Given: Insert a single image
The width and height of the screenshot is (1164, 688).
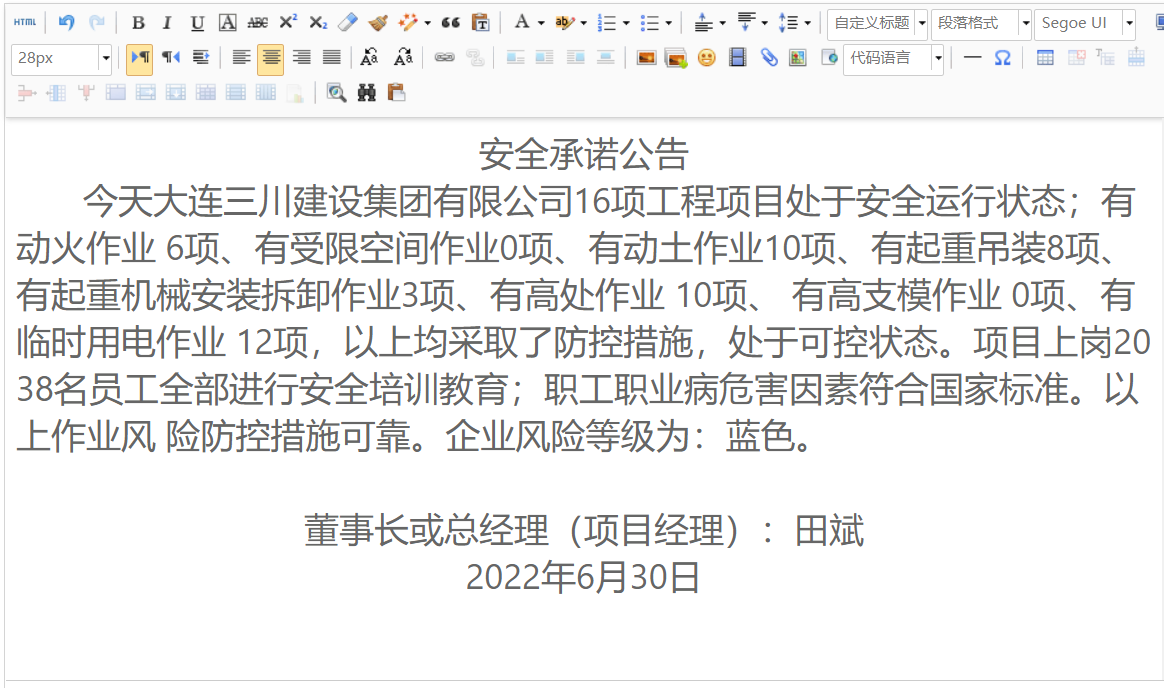Looking at the screenshot, I should 647,58.
